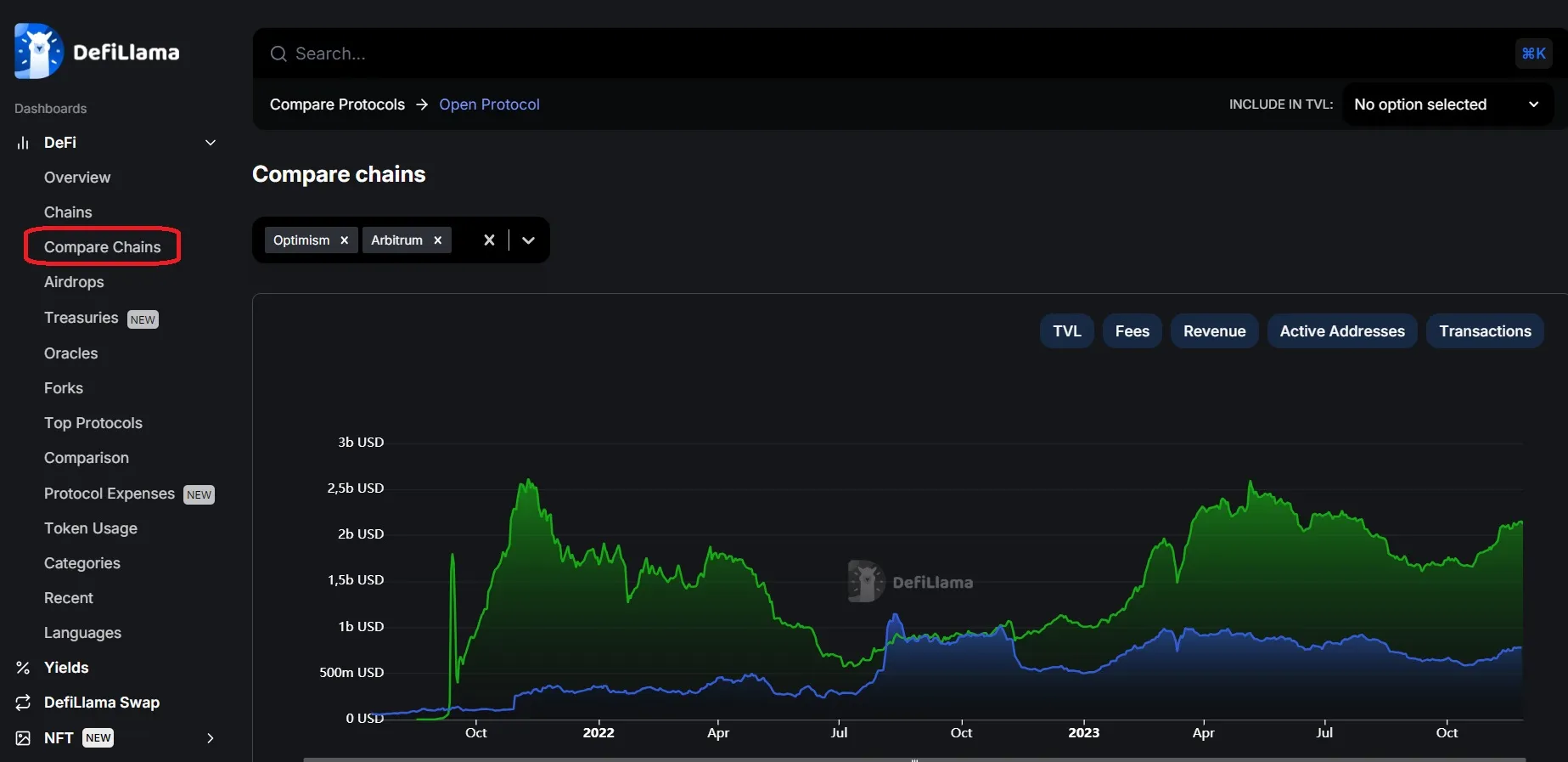The height and width of the screenshot is (762, 1568).
Task: Click the Compare chains heading
Action: pos(339,174)
